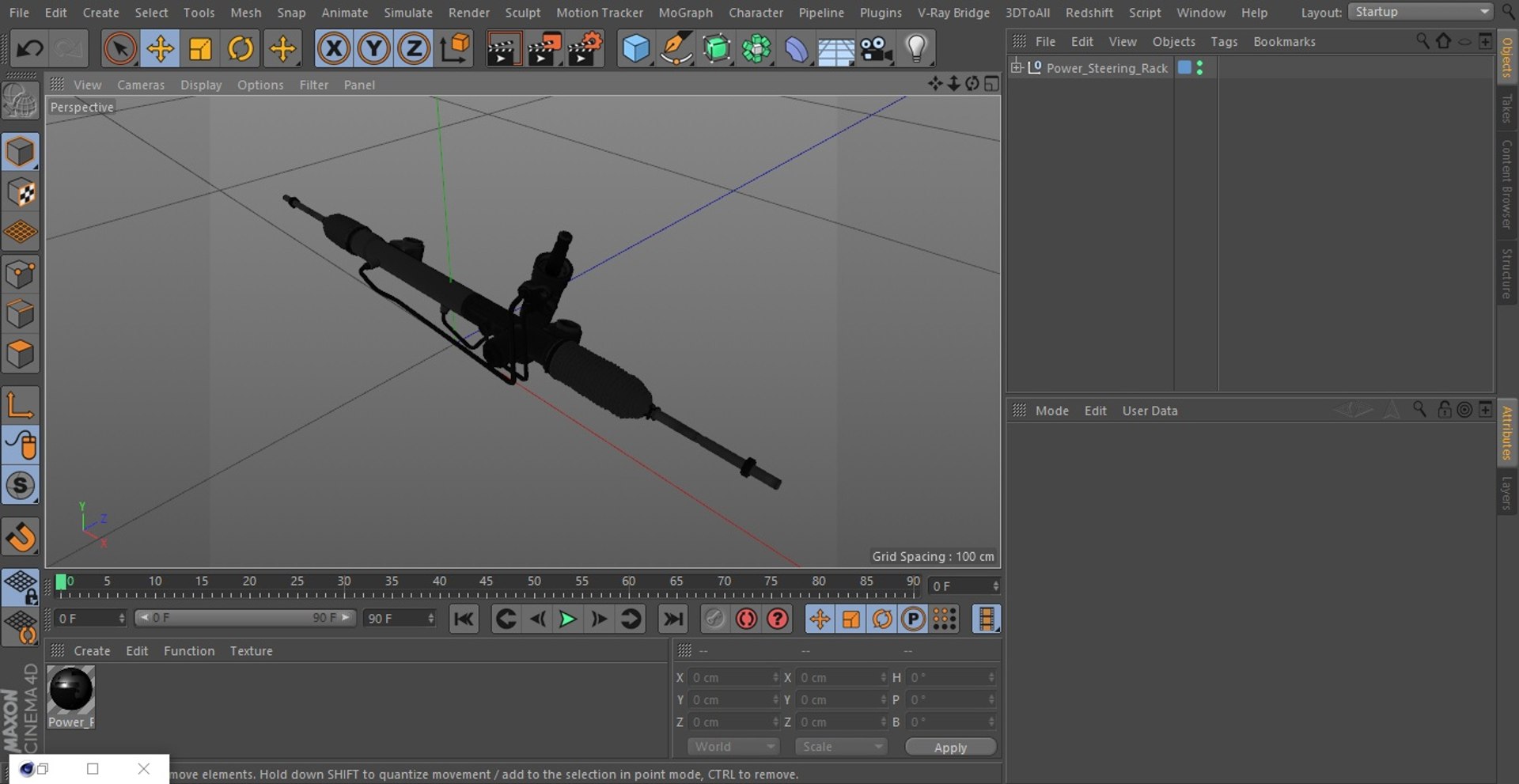Image resolution: width=1519 pixels, height=784 pixels.
Task: Toggle visibility dots of Power_Steering_Rack
Action: 1200,68
